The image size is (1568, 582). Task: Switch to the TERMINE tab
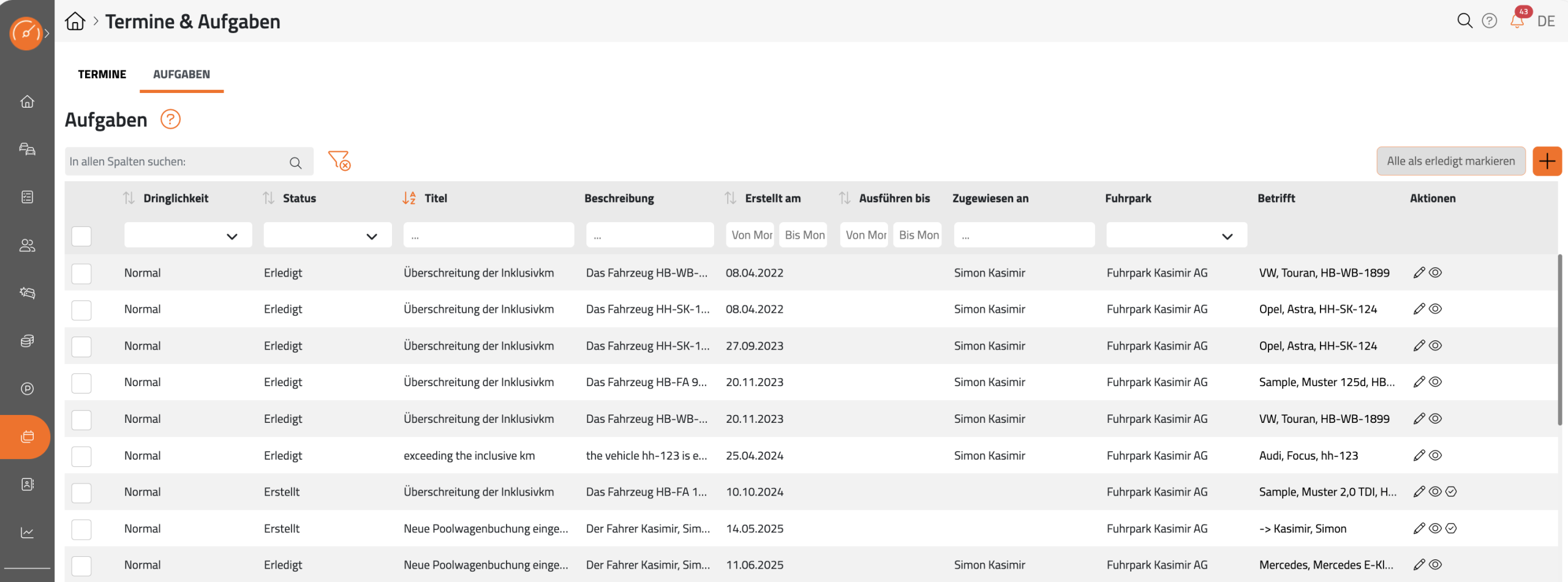click(x=102, y=74)
